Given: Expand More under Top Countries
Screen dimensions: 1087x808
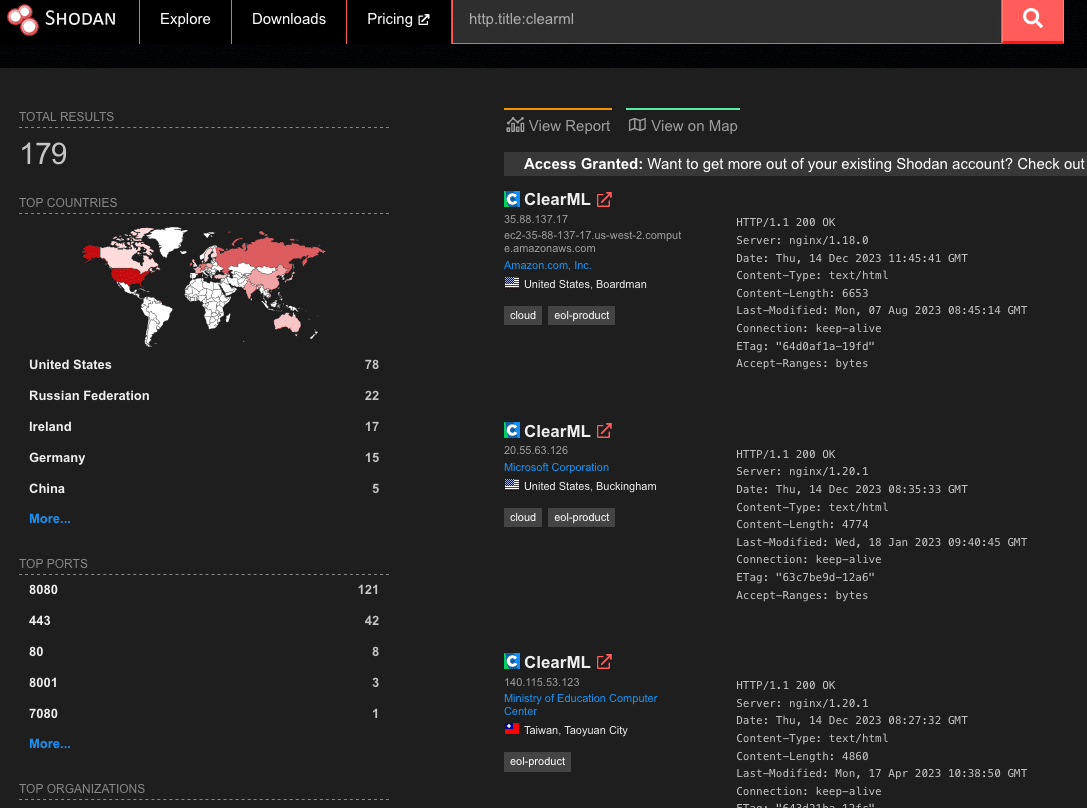Looking at the screenshot, I should 50,519.
